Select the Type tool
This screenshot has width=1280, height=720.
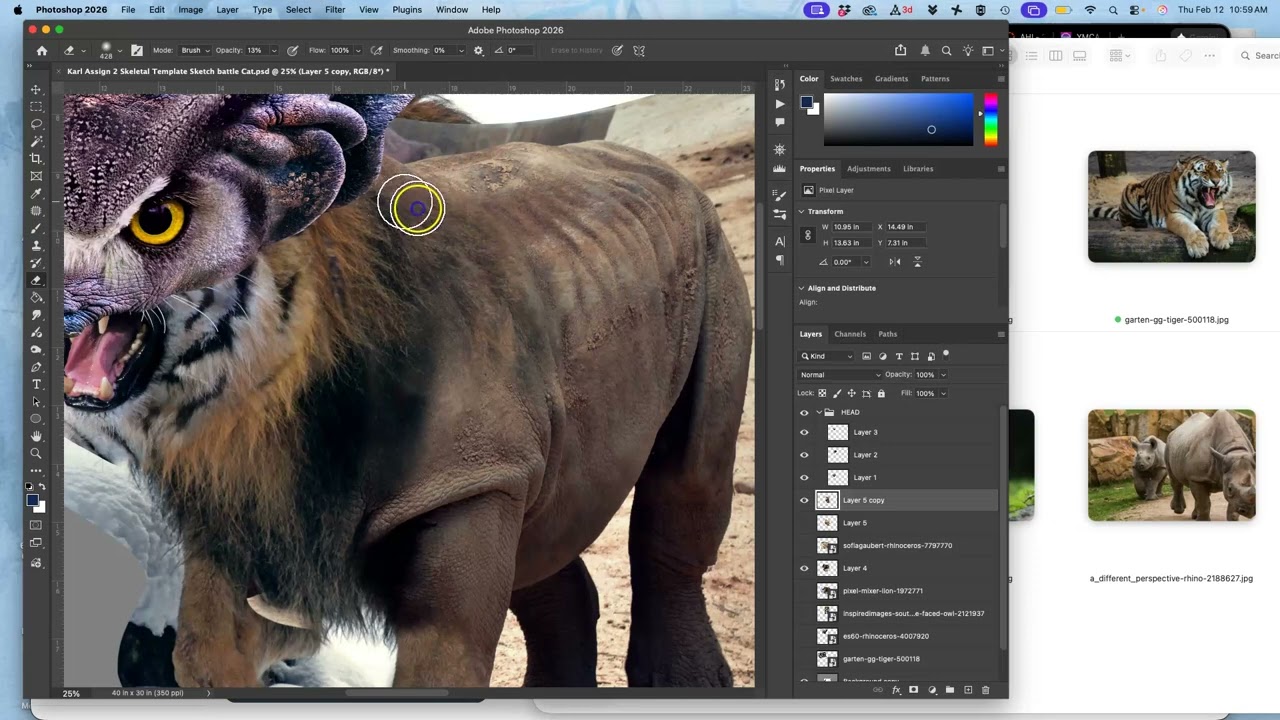tap(36, 384)
